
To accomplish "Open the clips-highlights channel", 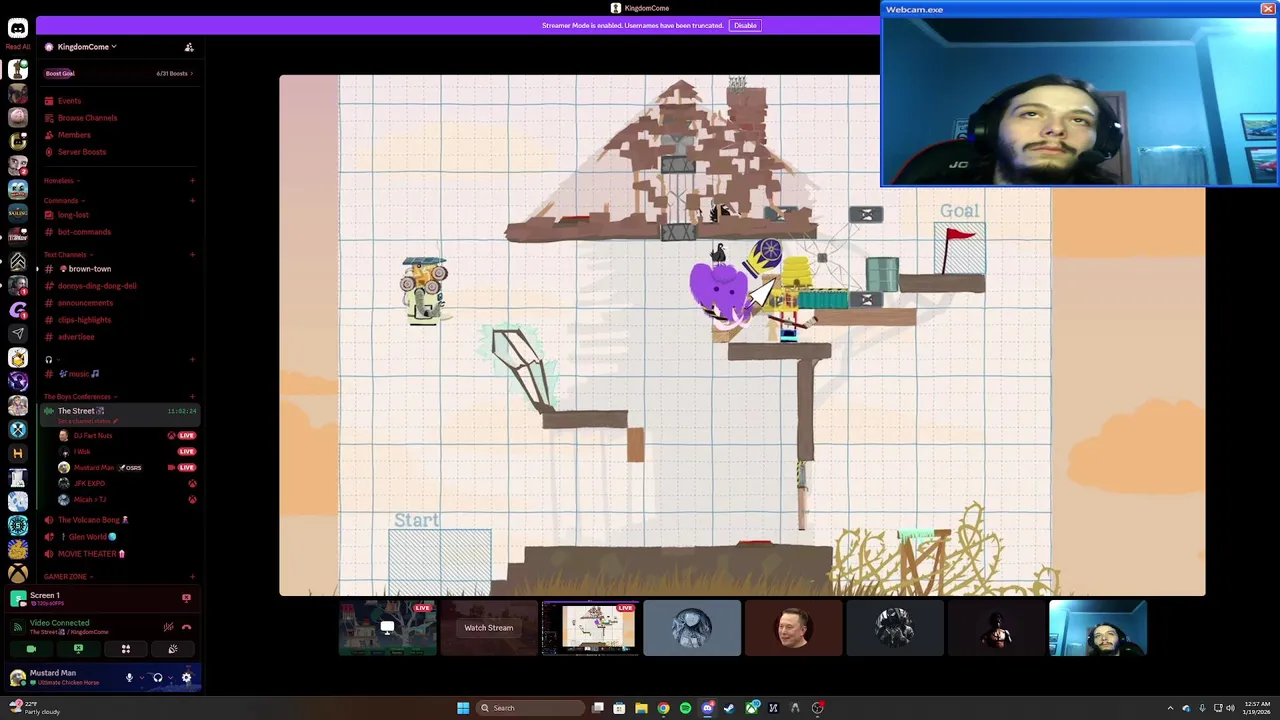I will [84, 320].
